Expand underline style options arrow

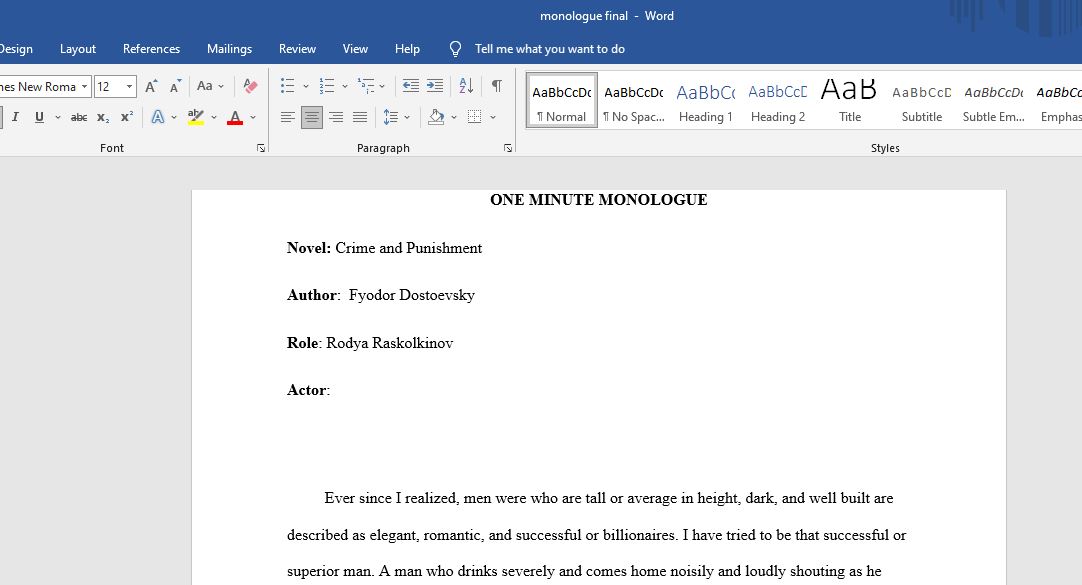click(x=58, y=117)
